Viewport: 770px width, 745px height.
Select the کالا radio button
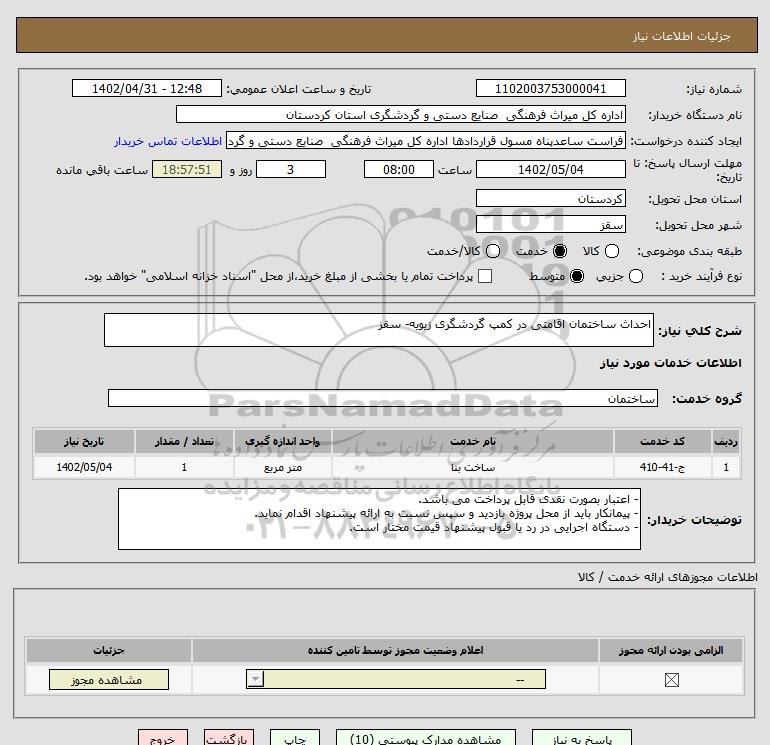pos(612,252)
